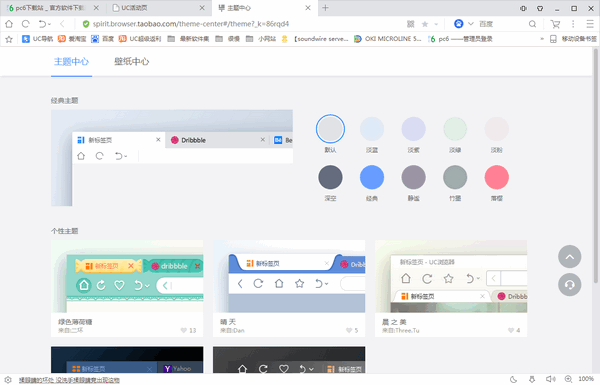Open the 百度 bookmark in bookmarks bar
Viewport: 600px width, 385px height.
tap(102, 39)
